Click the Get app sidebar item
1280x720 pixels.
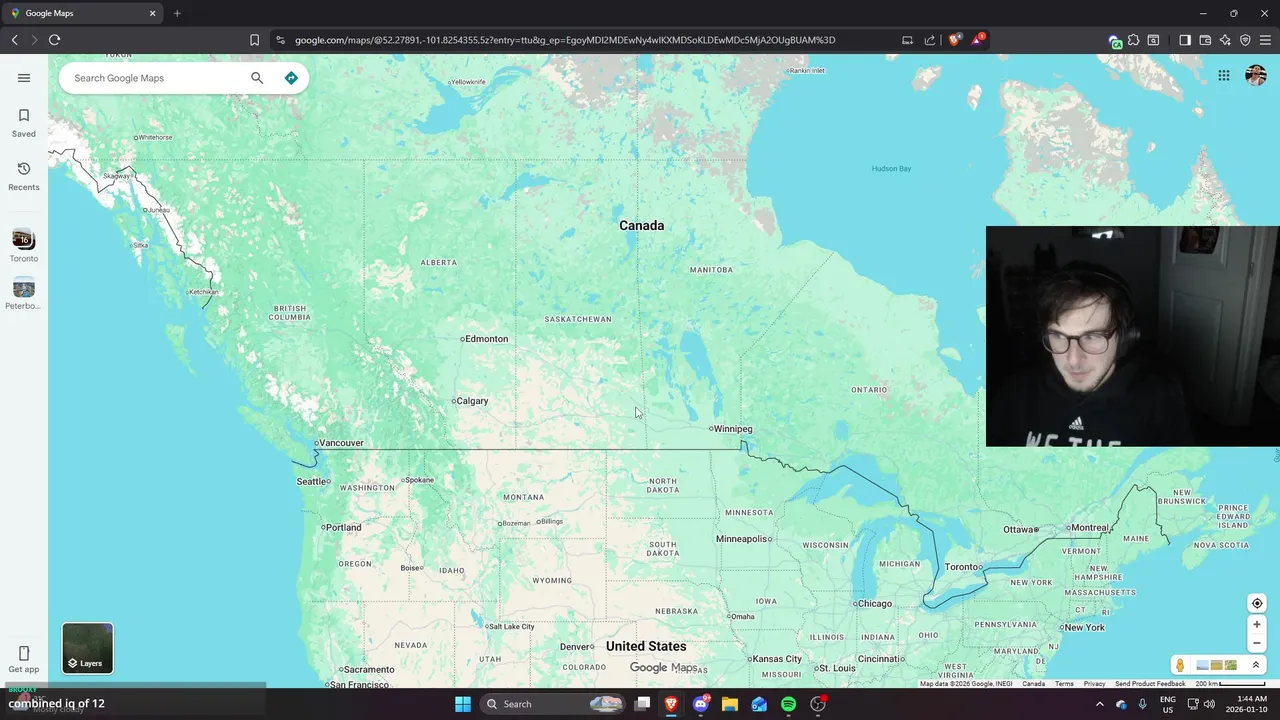(x=24, y=660)
